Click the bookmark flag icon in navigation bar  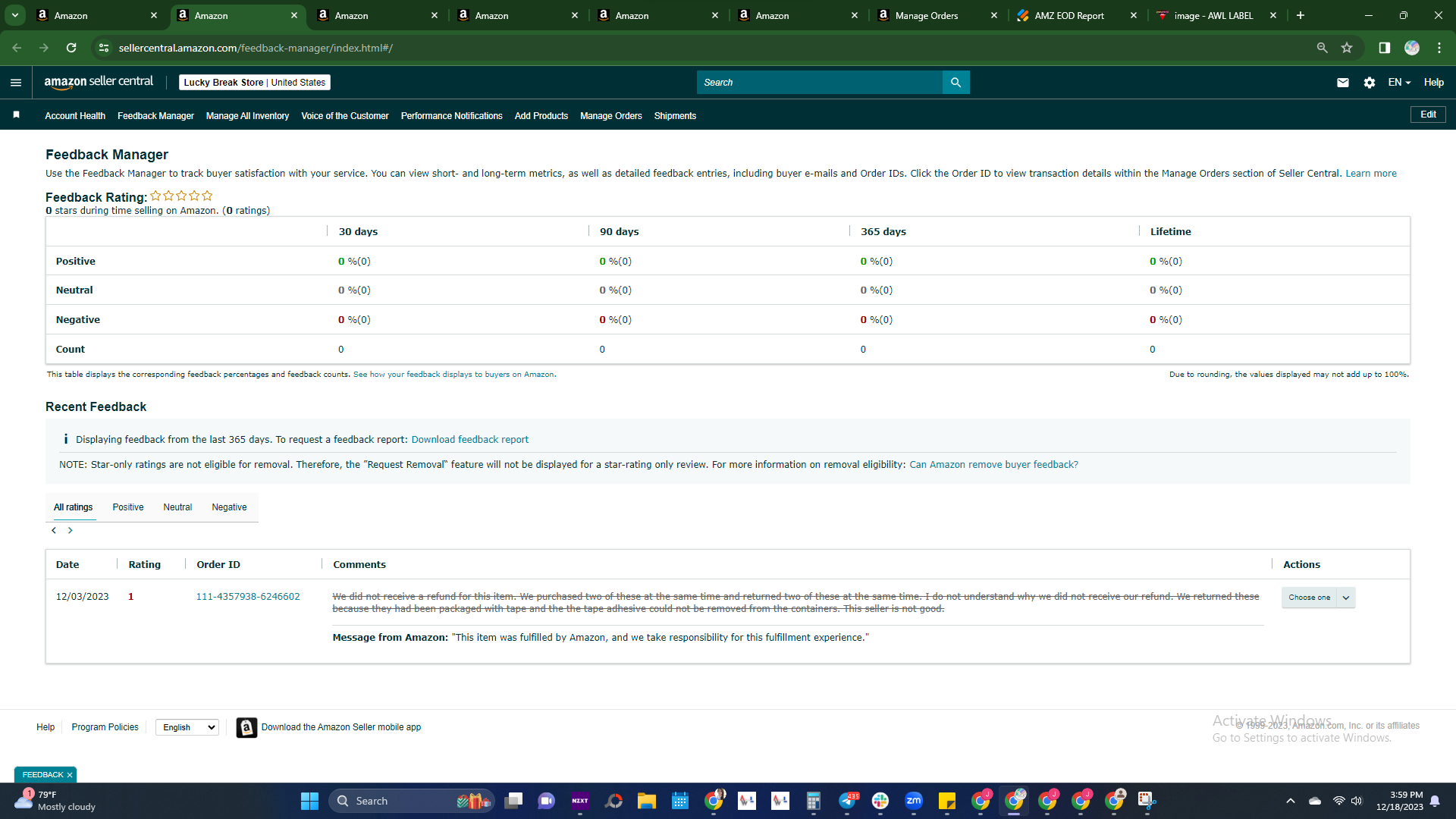17,115
